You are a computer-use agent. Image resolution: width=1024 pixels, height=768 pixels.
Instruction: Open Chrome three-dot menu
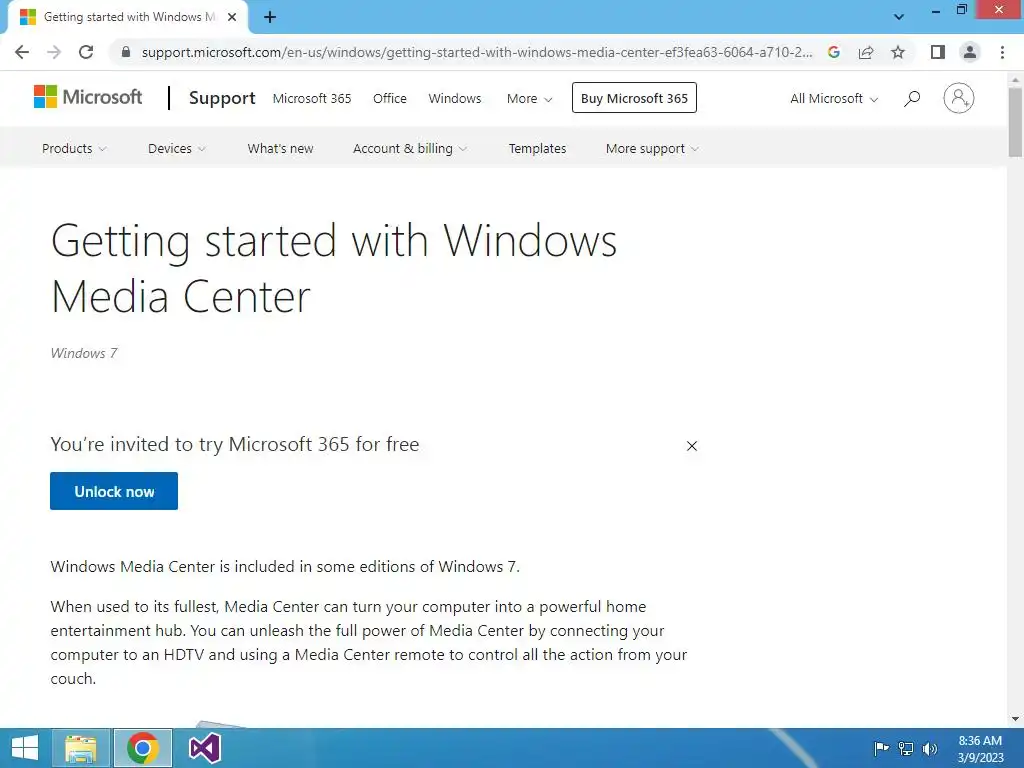click(1002, 52)
